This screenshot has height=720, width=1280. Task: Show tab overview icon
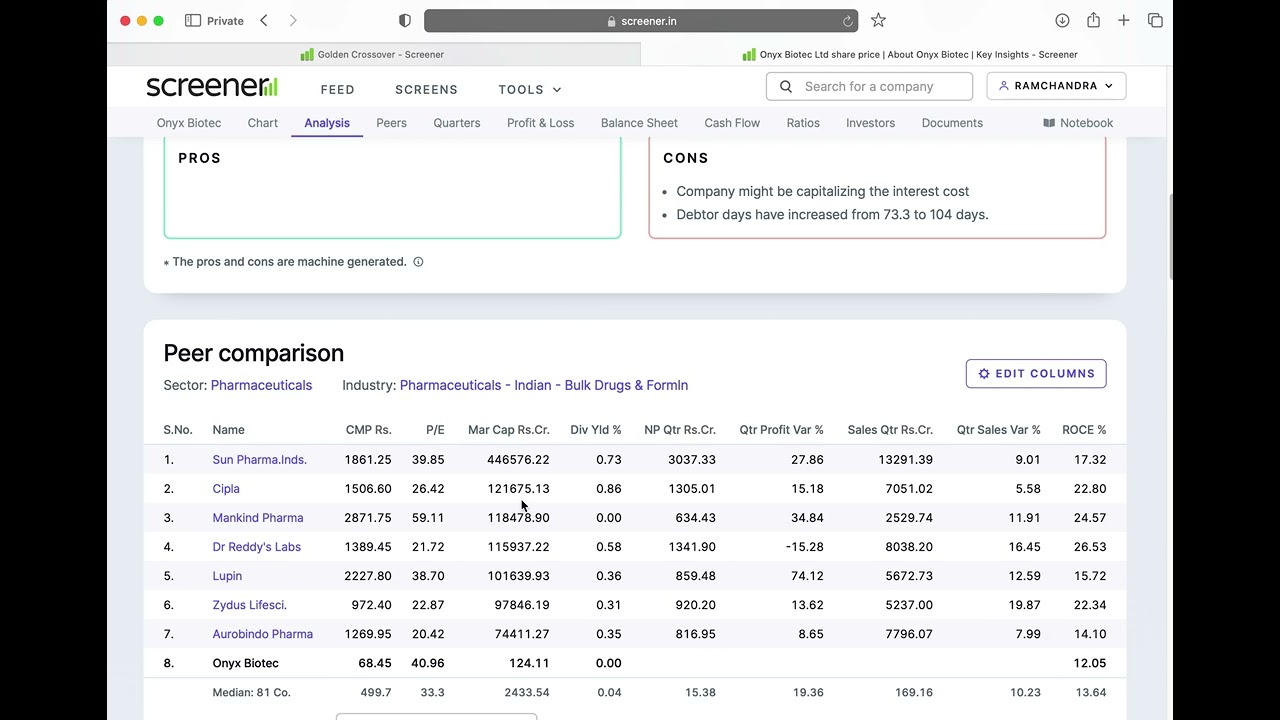1155,20
